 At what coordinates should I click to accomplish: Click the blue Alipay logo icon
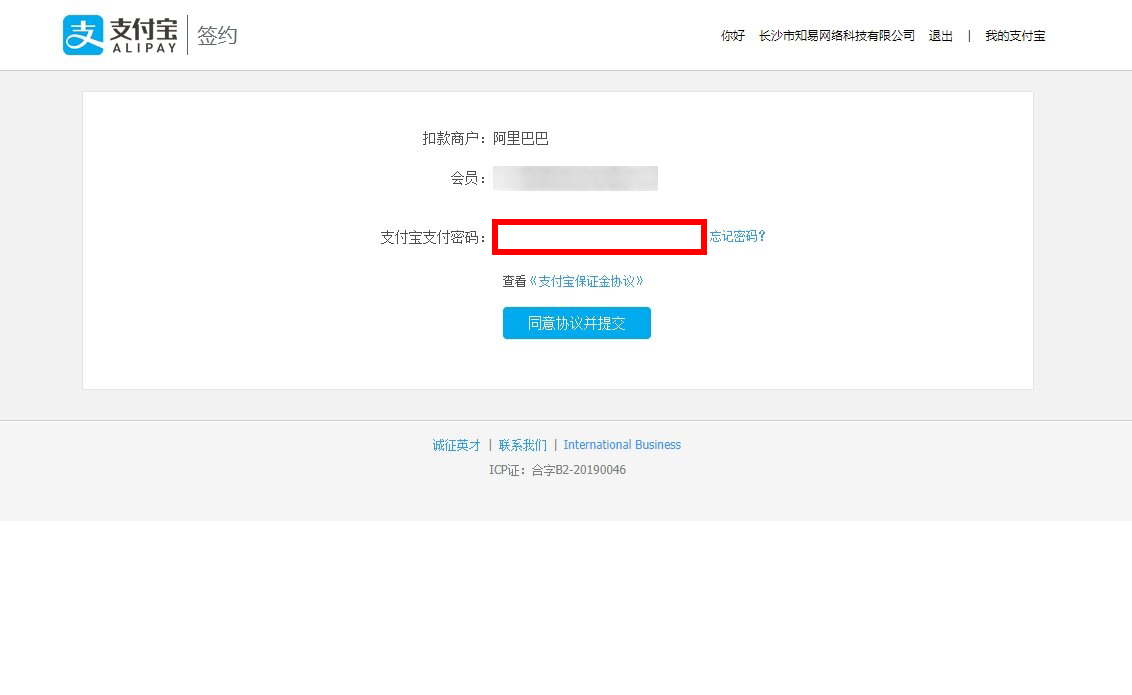(x=83, y=35)
